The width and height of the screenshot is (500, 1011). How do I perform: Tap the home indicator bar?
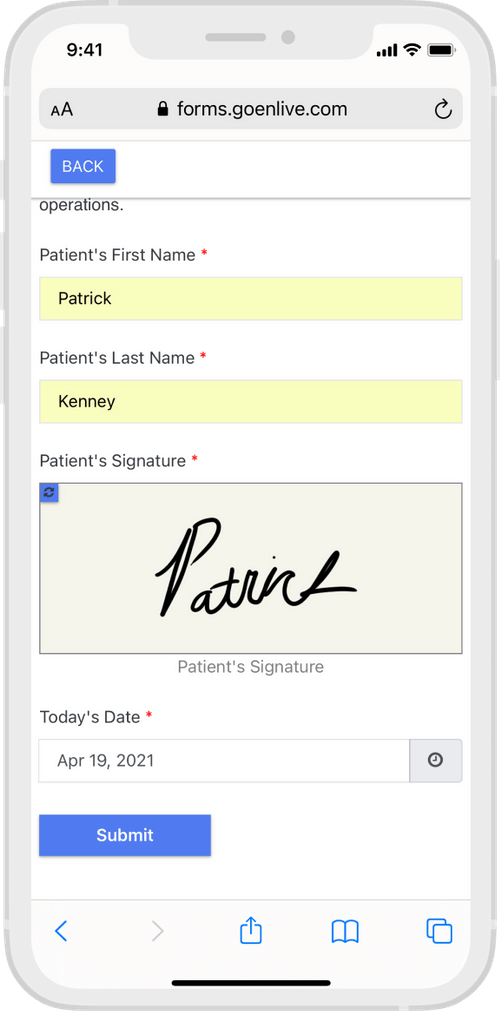(251, 983)
